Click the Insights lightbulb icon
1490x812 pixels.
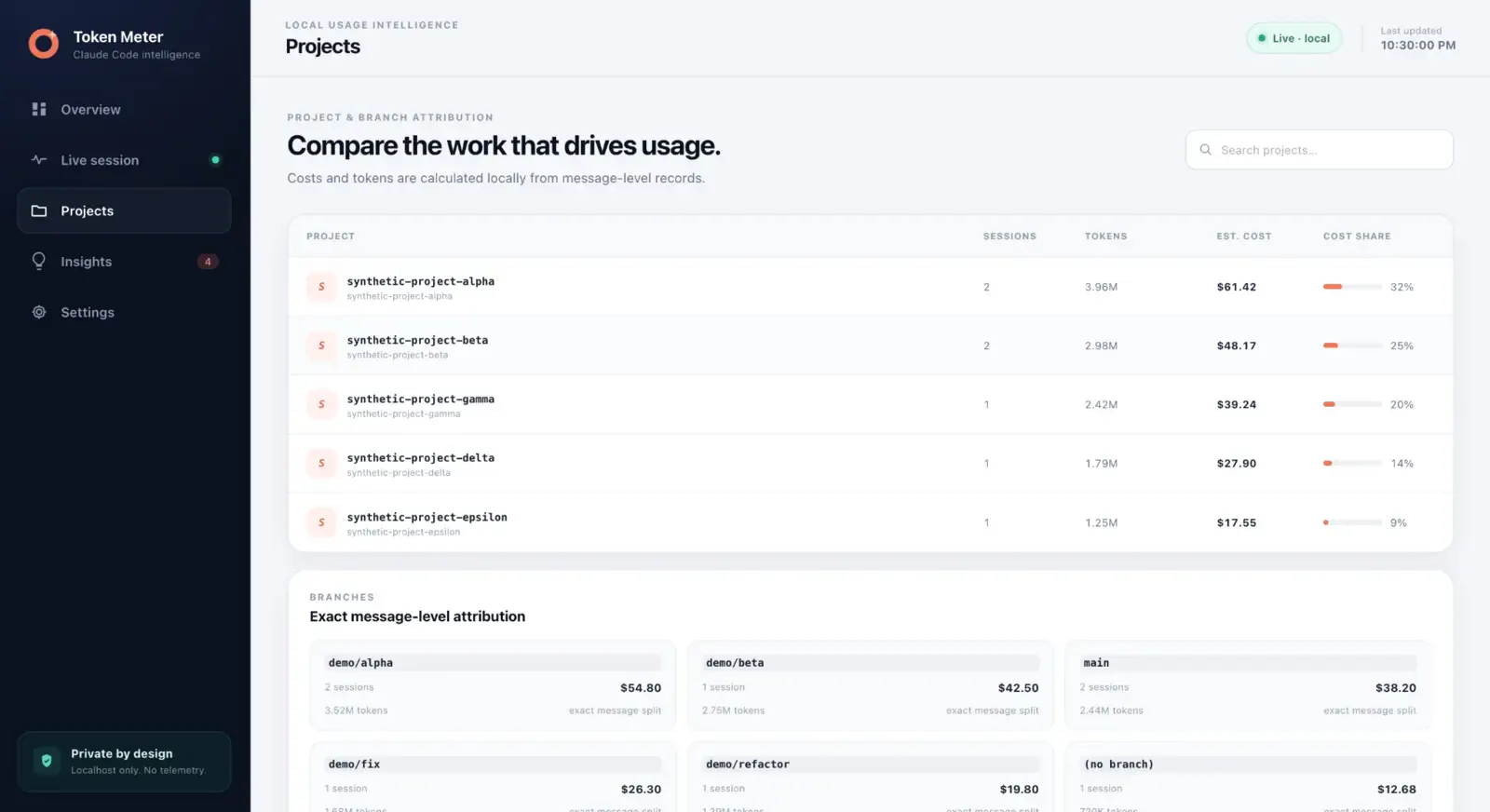click(39, 262)
